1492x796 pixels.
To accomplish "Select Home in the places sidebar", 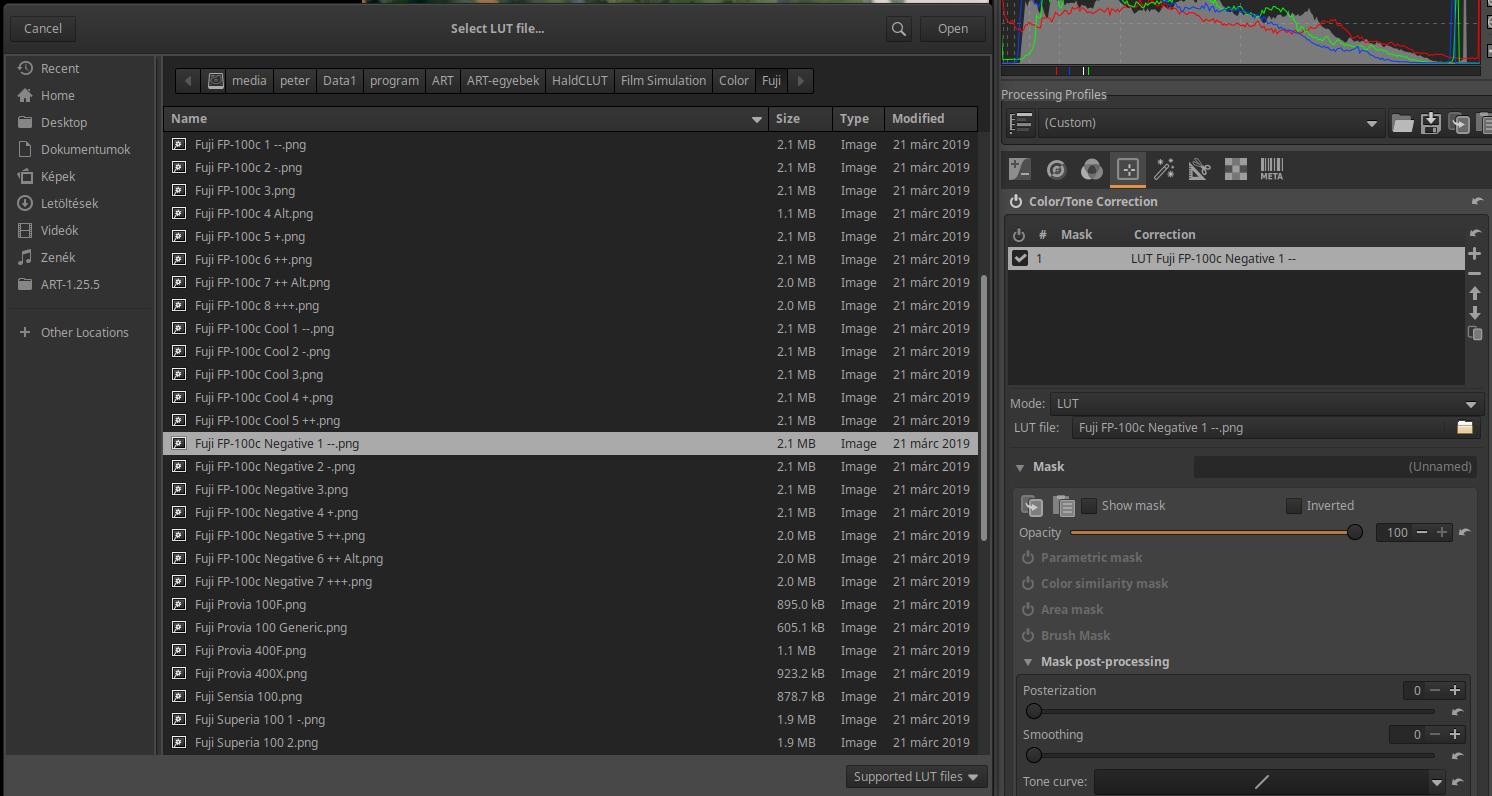I will [57, 96].
